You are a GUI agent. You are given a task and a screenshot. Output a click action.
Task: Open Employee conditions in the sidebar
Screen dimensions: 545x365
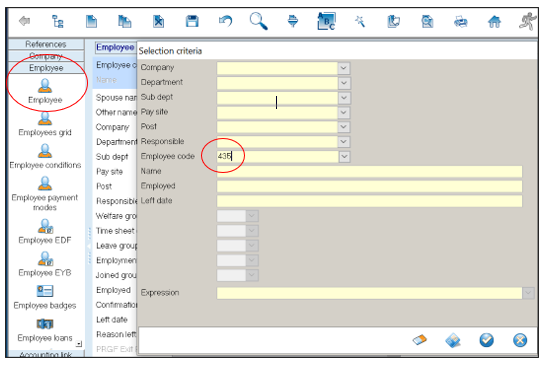coord(45,156)
